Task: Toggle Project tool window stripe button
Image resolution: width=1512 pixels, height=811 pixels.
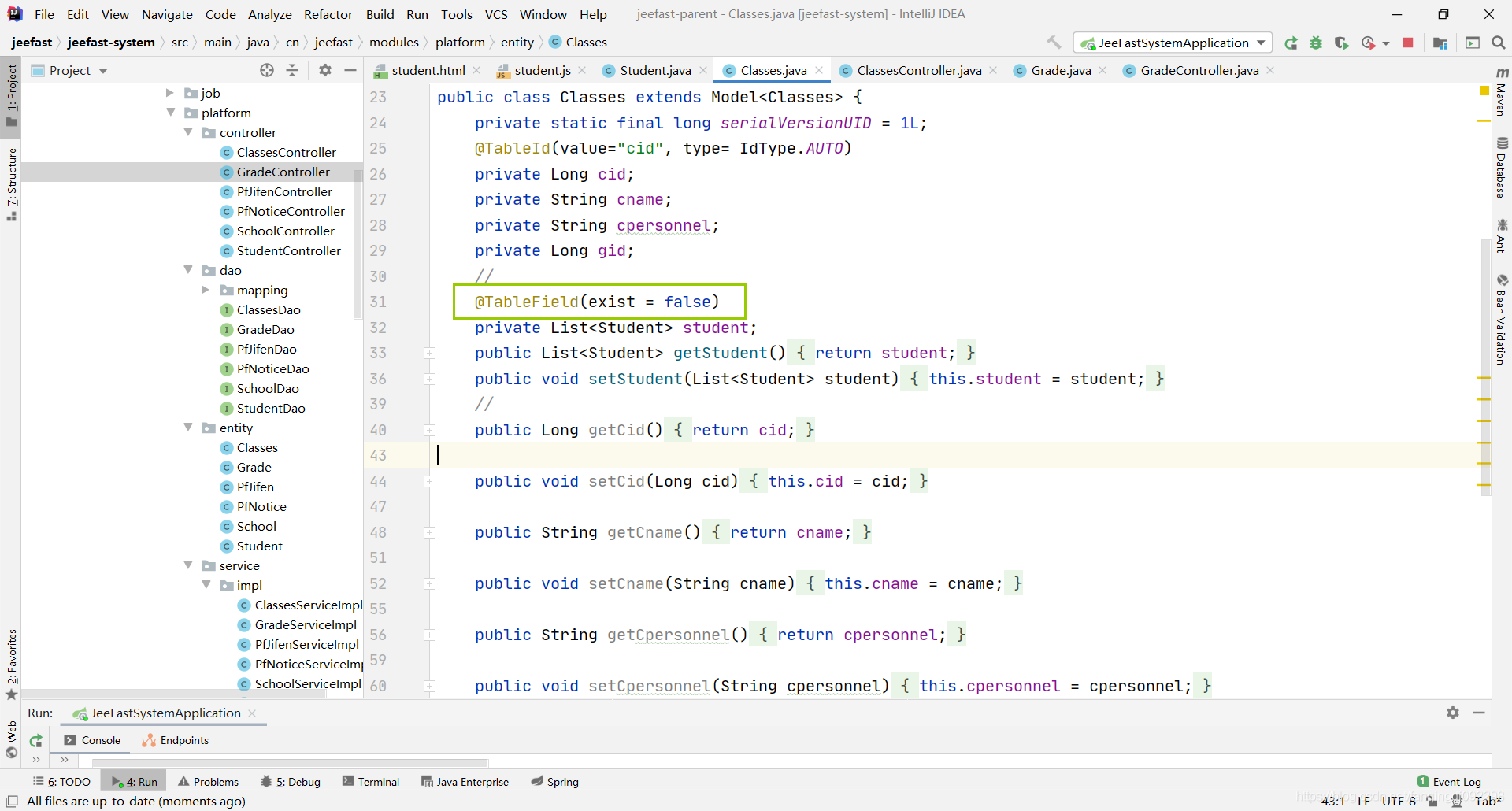Action: [x=11, y=94]
